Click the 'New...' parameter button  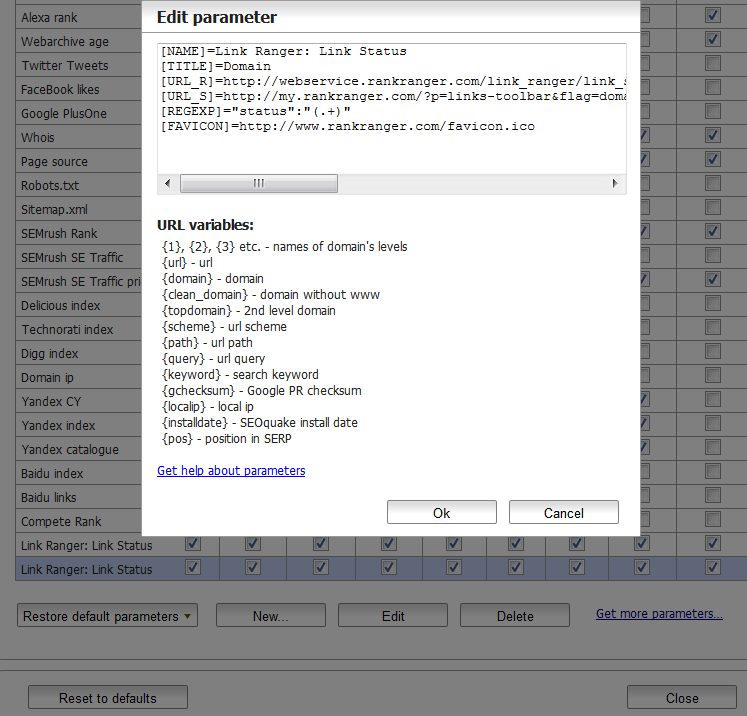pyautogui.click(x=270, y=616)
